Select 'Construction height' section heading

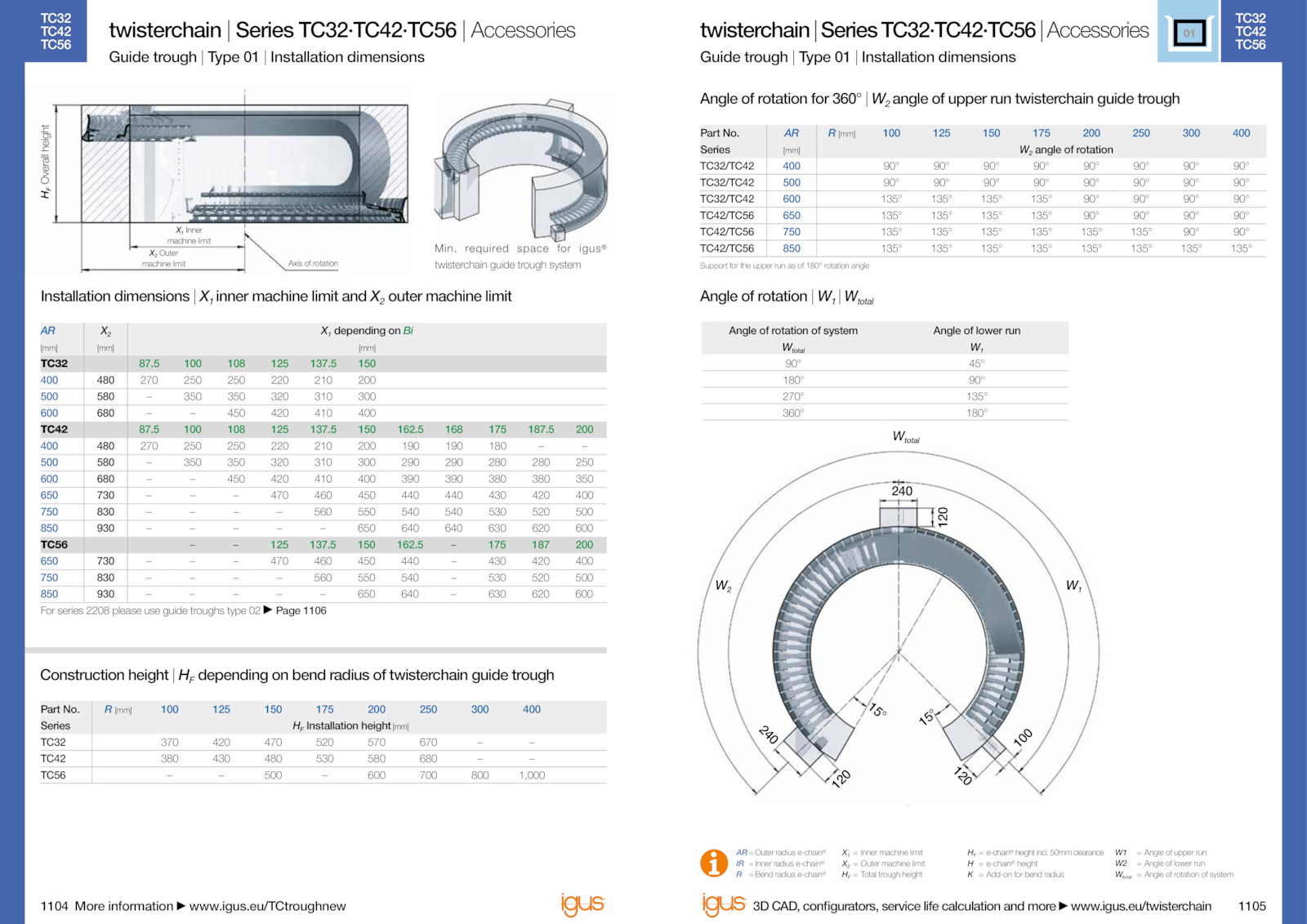297,676
